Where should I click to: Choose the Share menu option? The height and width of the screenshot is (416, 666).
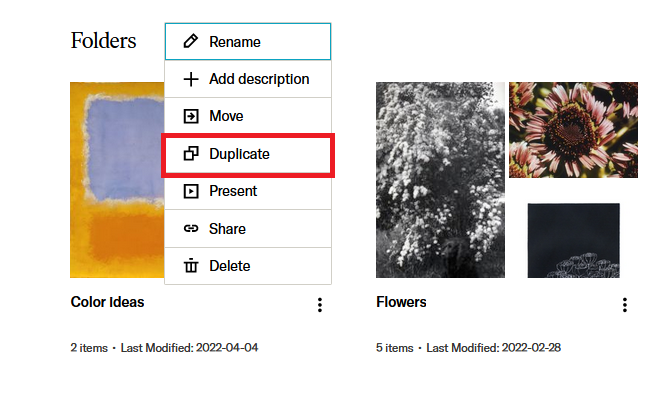(248, 229)
